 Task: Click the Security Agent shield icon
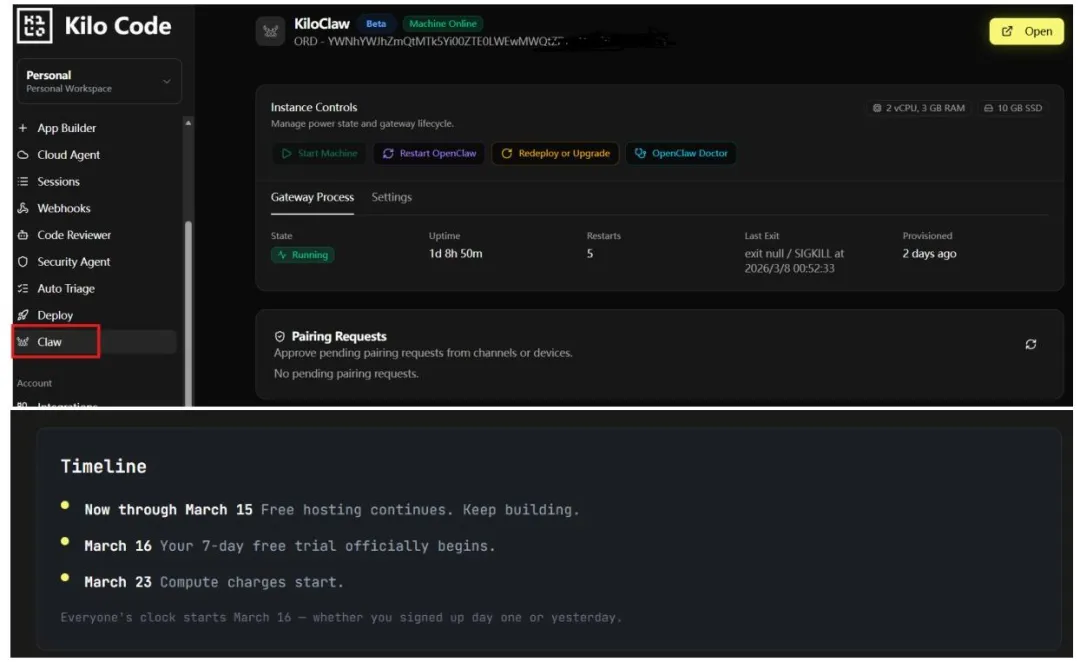click(23, 262)
